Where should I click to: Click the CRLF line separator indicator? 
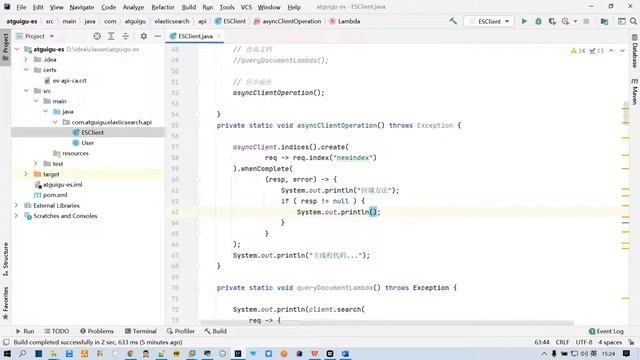[562, 342]
